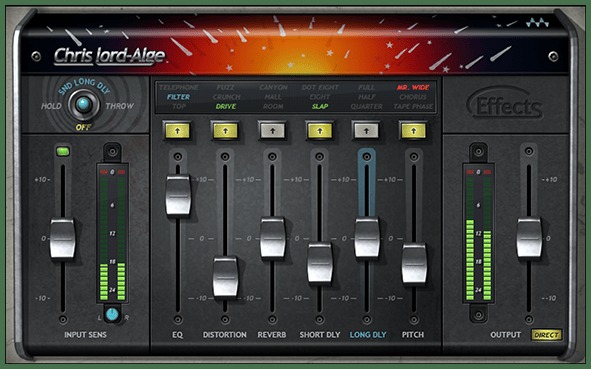591x369 pixels.
Task: Click the INPUT SENS label
Action: [x=85, y=335]
